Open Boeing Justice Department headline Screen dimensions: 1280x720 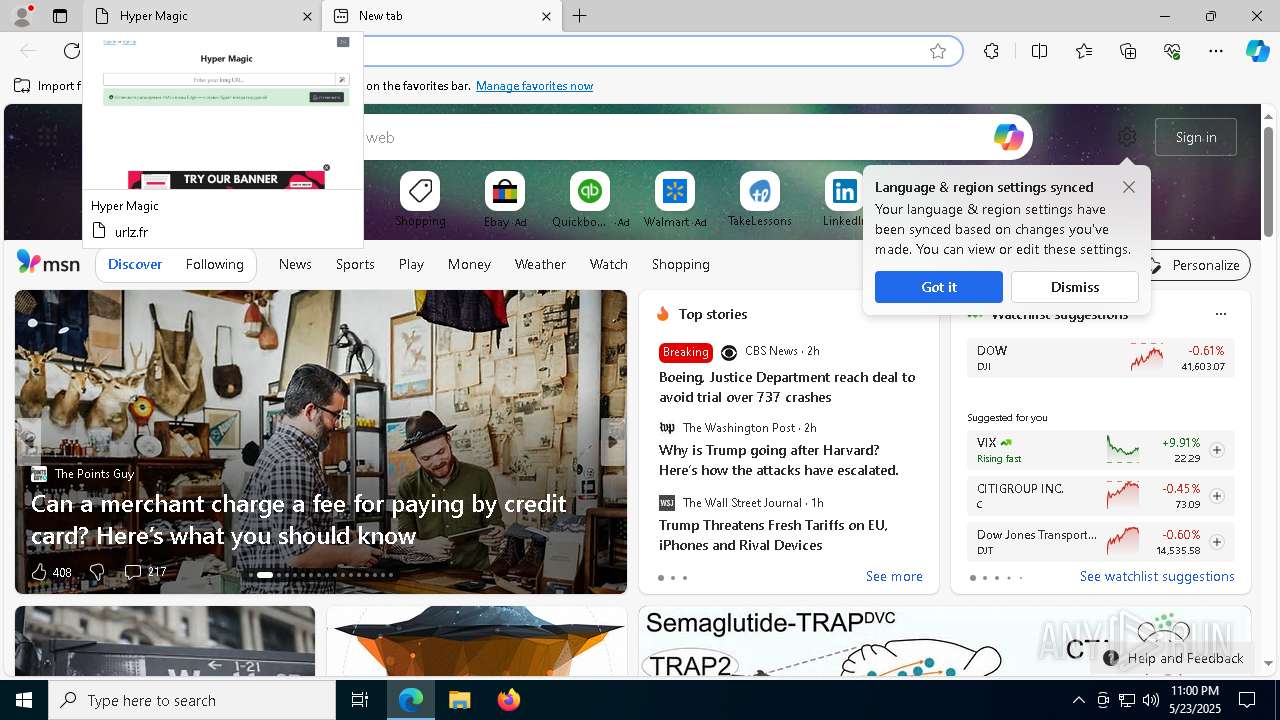click(787, 387)
